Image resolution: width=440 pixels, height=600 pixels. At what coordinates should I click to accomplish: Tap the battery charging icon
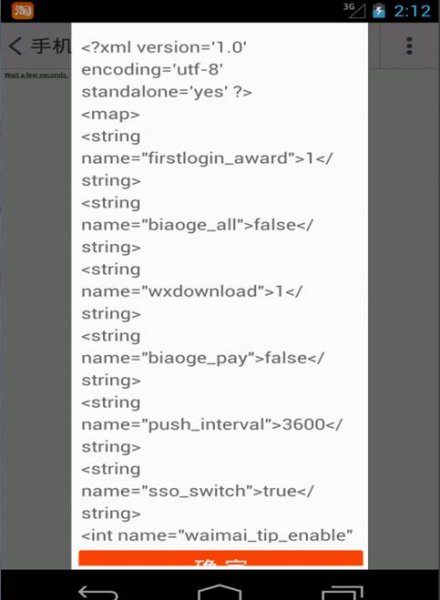[379, 11]
